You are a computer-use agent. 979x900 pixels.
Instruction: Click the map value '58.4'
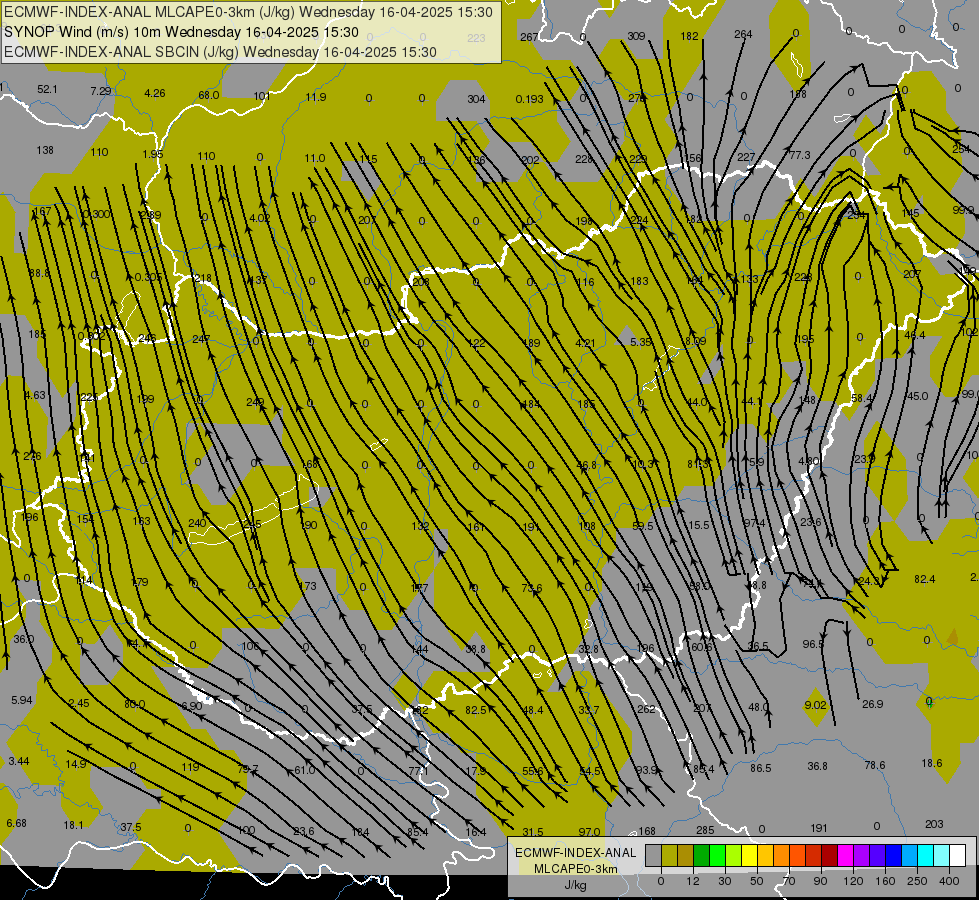[862, 398]
